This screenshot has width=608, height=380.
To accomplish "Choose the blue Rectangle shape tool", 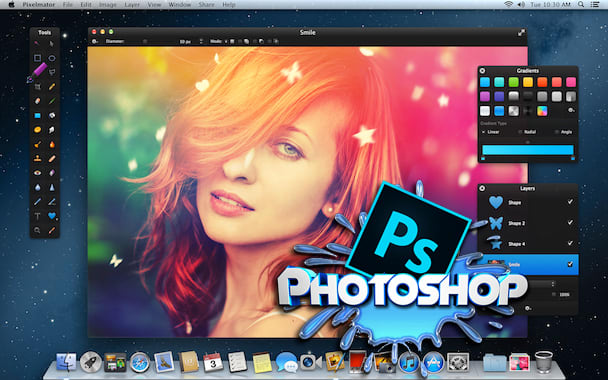I will pyautogui.click(x=37, y=116).
